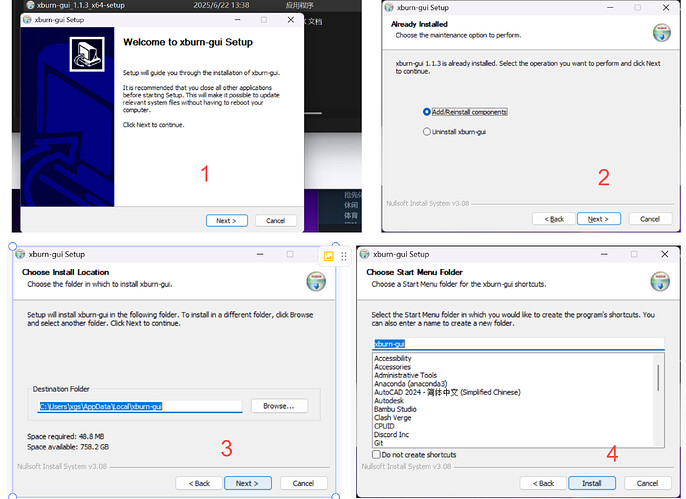Viewport: 686px width, 499px height.
Task: Choose AutoCAD 2024 folder in list
Action: [x=447, y=392]
